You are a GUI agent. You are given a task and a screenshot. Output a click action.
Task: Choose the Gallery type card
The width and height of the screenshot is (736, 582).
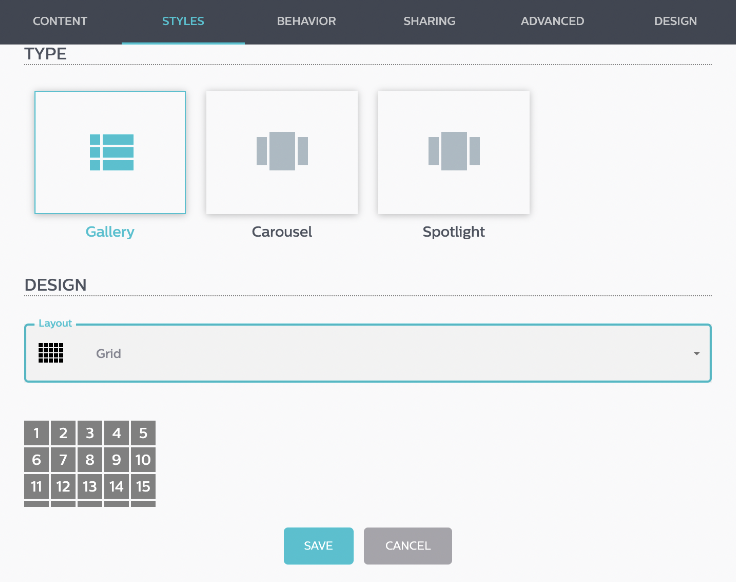click(x=110, y=153)
